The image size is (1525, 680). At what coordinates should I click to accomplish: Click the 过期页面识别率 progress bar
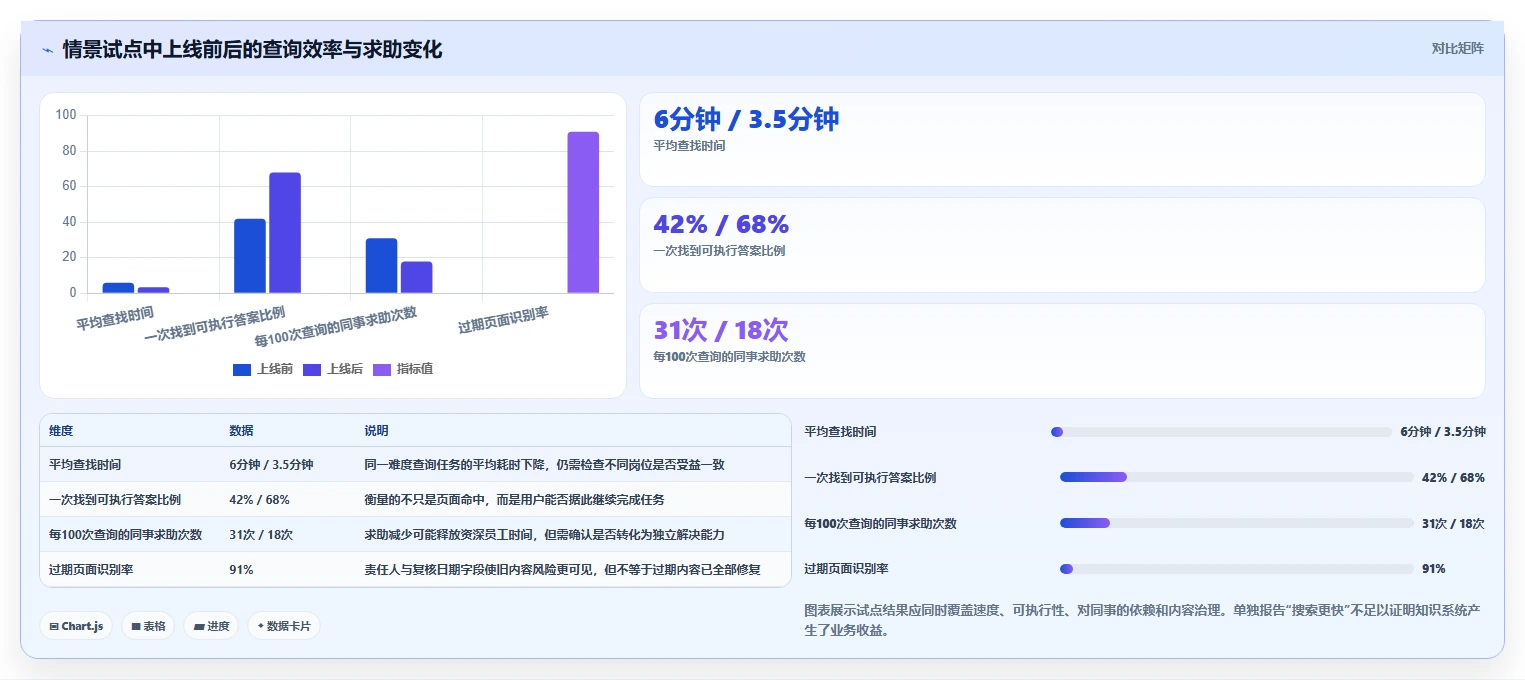(1237, 569)
